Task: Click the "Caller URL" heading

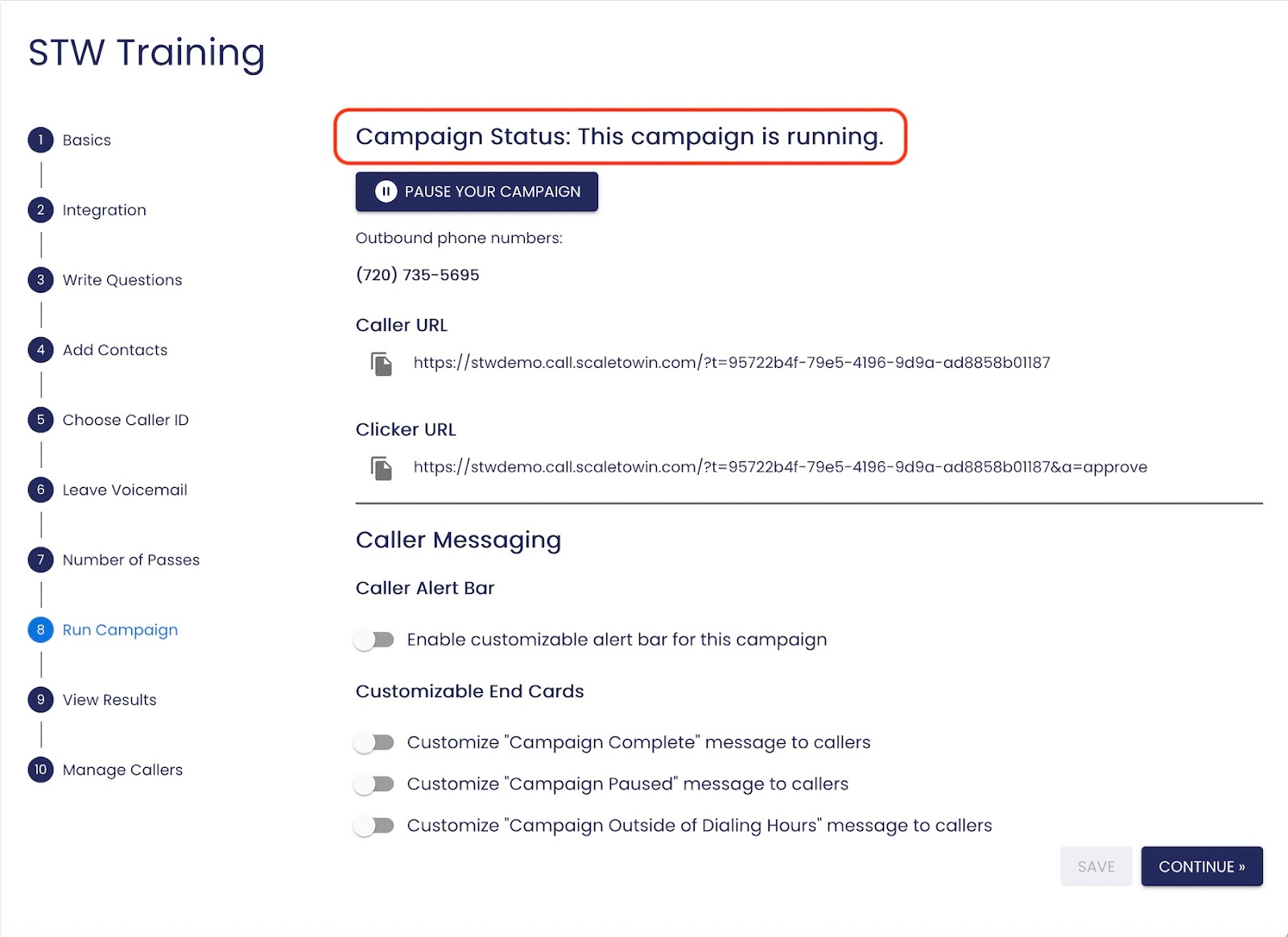Action: (x=402, y=325)
